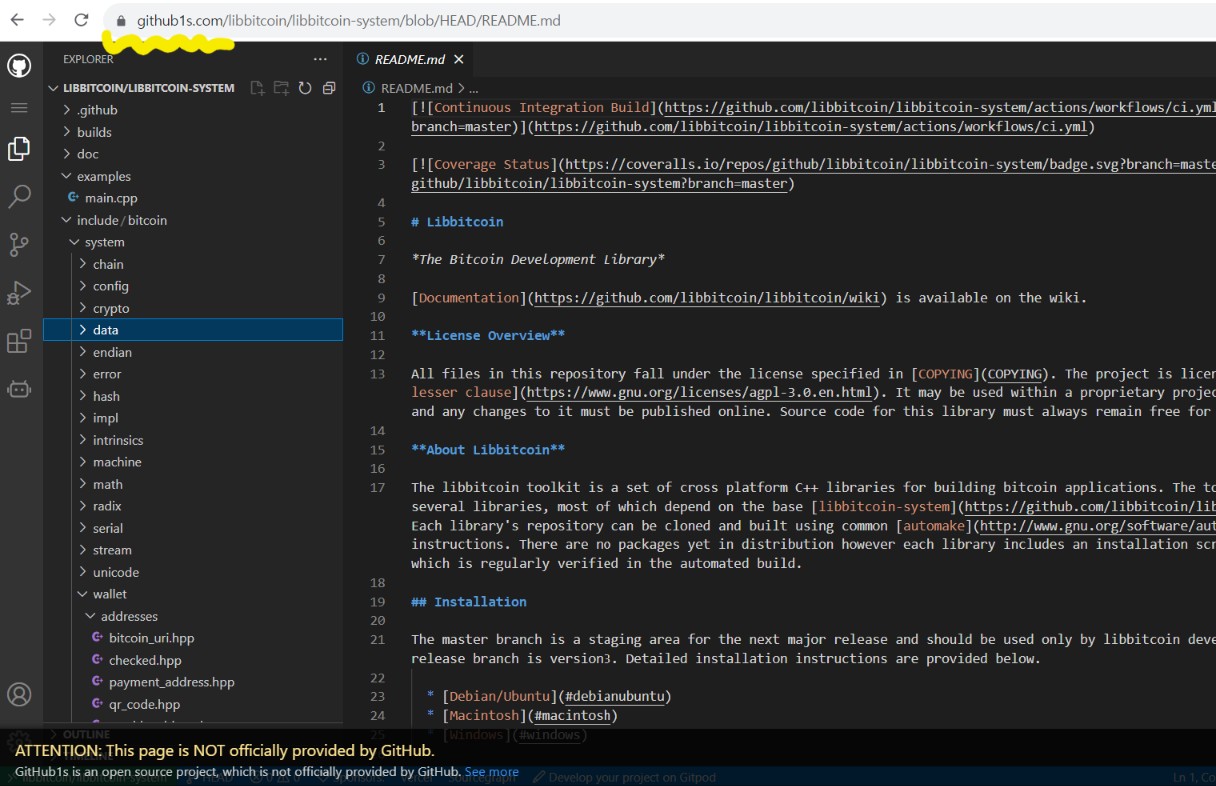
Task: Expand the impl folder
Action: (106, 418)
